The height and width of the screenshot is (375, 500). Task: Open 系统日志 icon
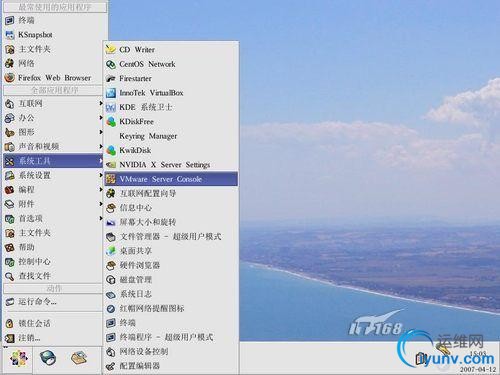(111, 294)
